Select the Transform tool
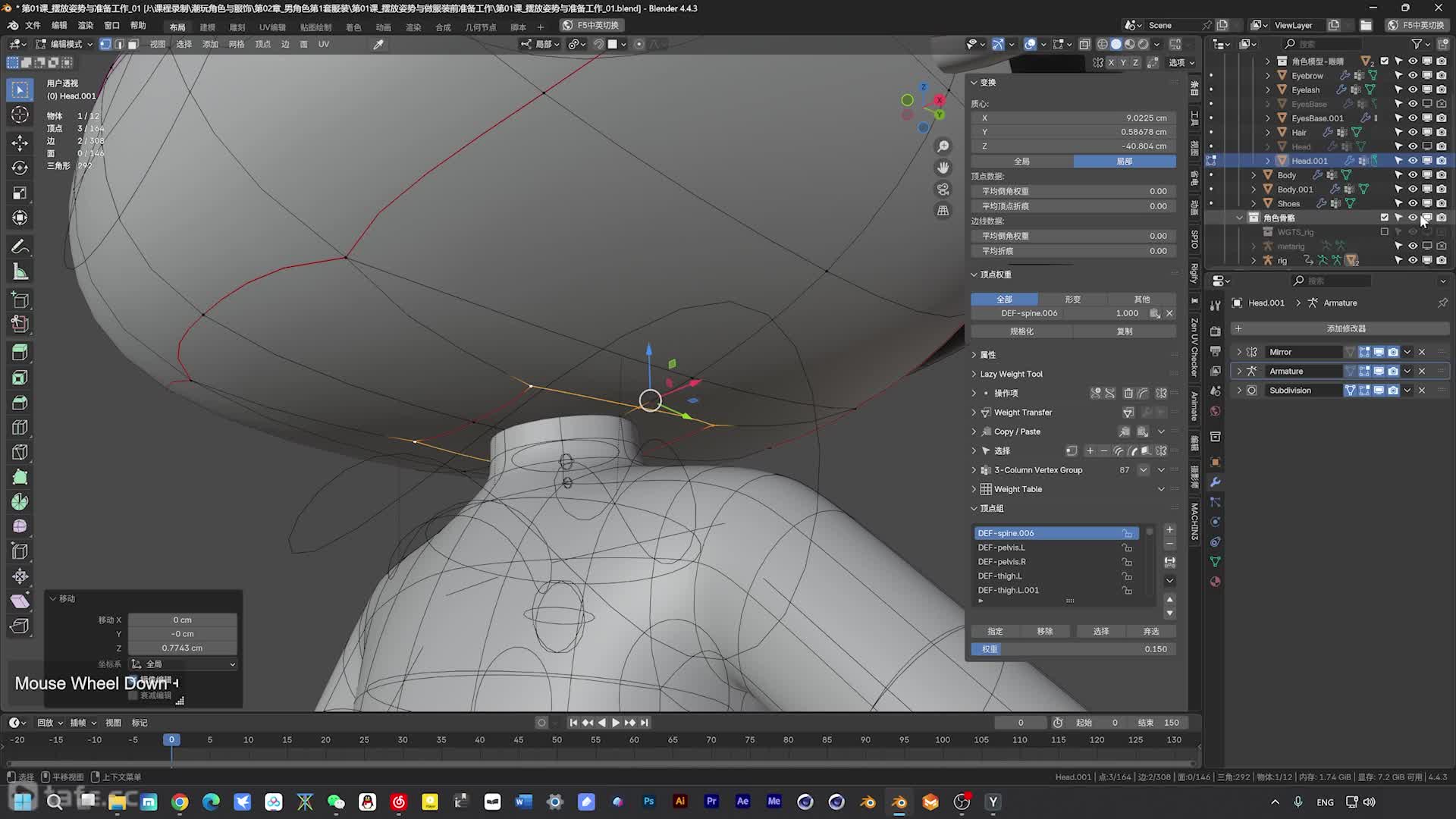The image size is (1456, 819). pos(20,218)
